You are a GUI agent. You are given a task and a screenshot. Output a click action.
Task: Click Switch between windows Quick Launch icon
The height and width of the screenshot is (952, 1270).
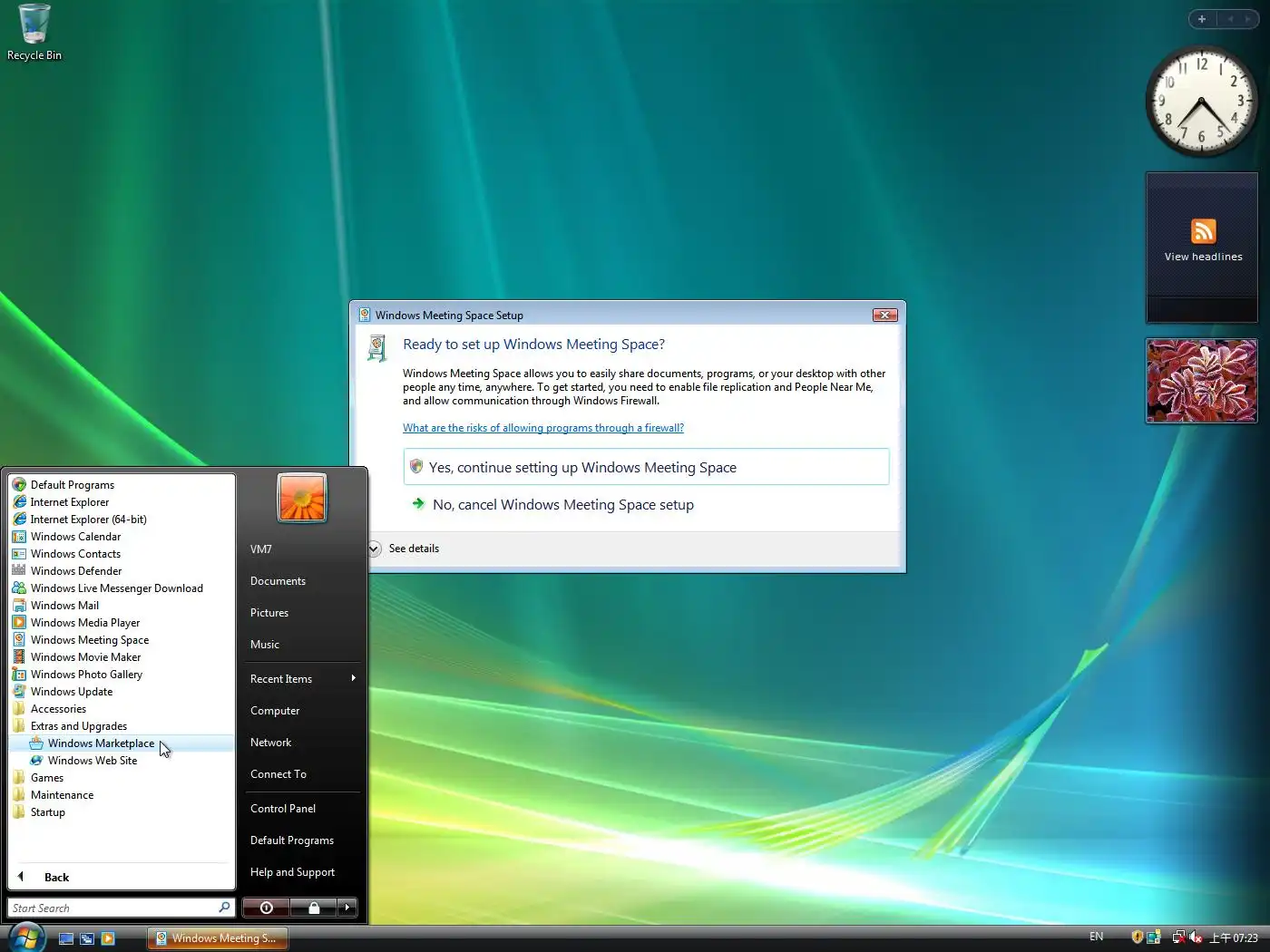[87, 938]
